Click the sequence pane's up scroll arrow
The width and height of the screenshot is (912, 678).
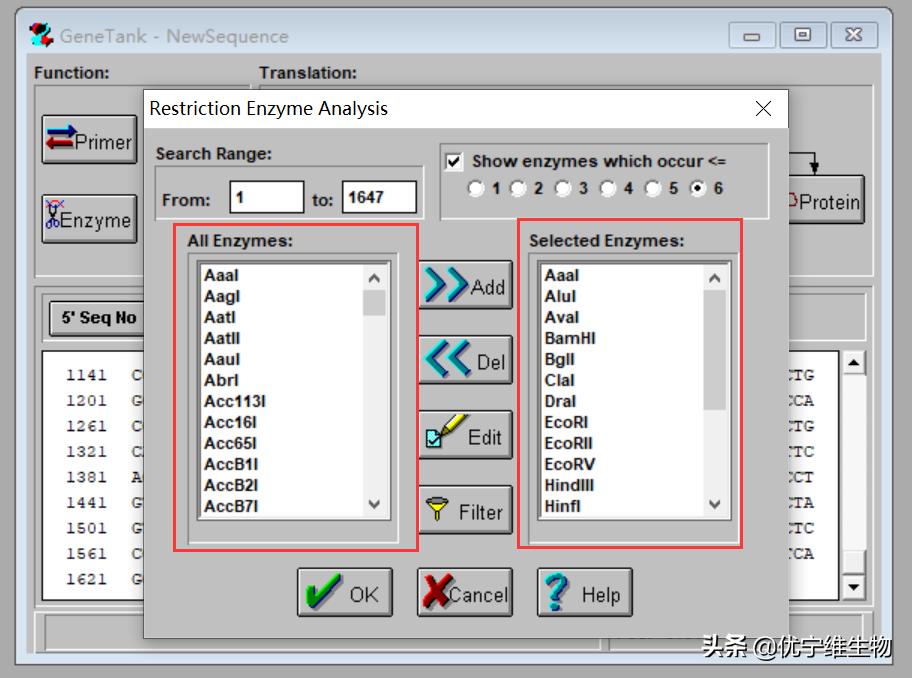(x=853, y=363)
